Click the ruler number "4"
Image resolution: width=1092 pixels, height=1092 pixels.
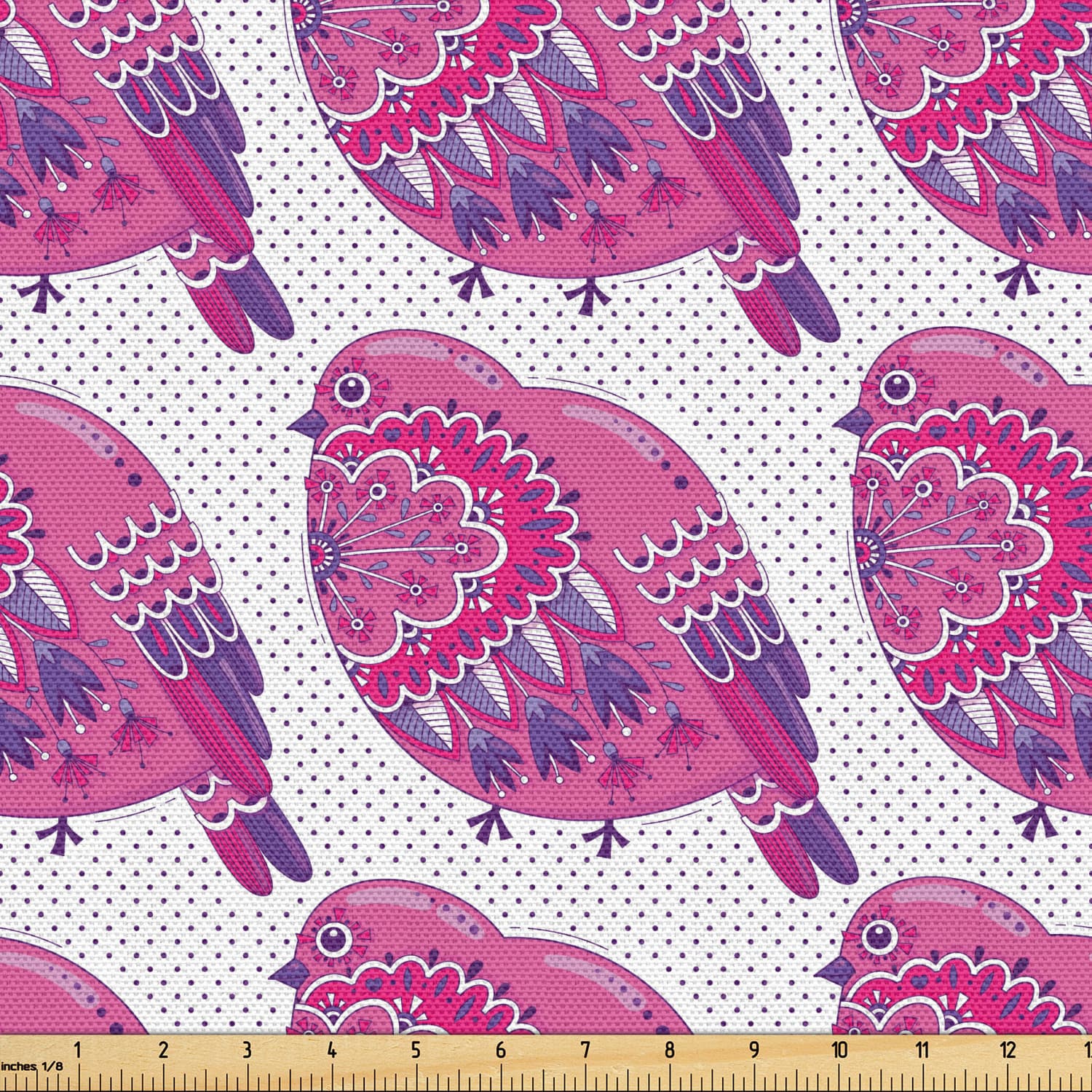(x=332, y=1050)
